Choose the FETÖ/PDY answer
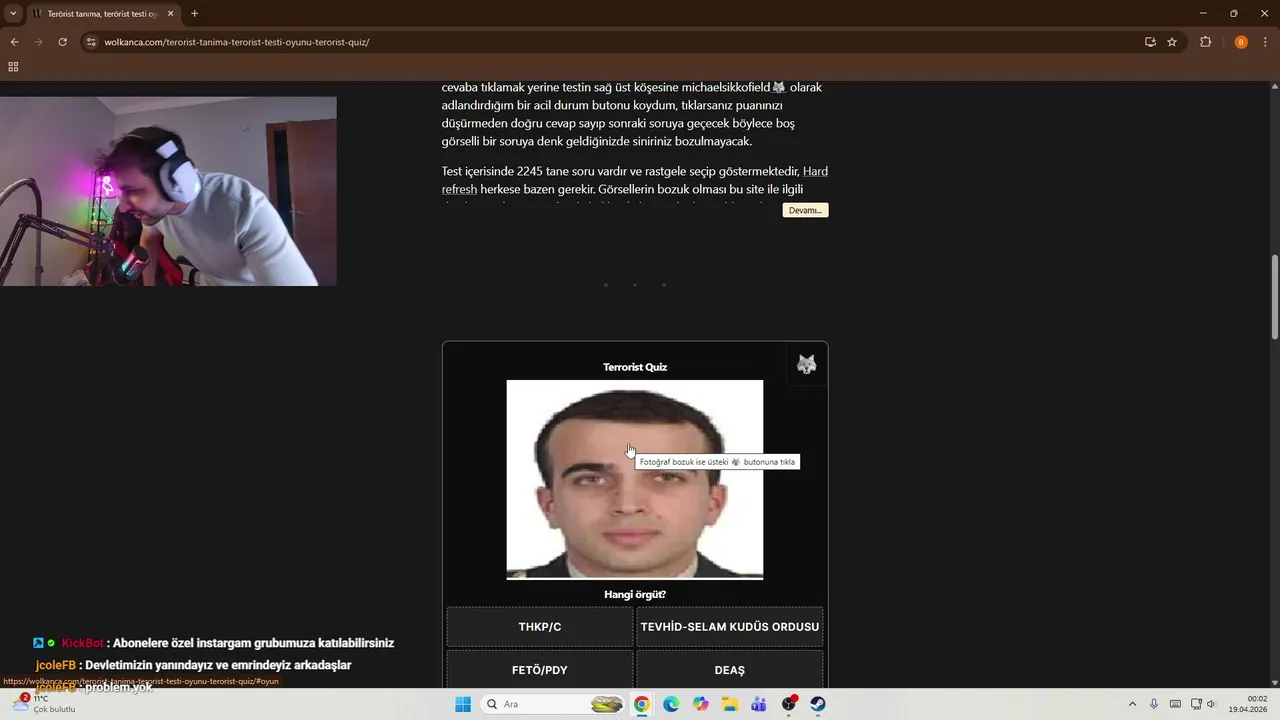 click(540, 670)
